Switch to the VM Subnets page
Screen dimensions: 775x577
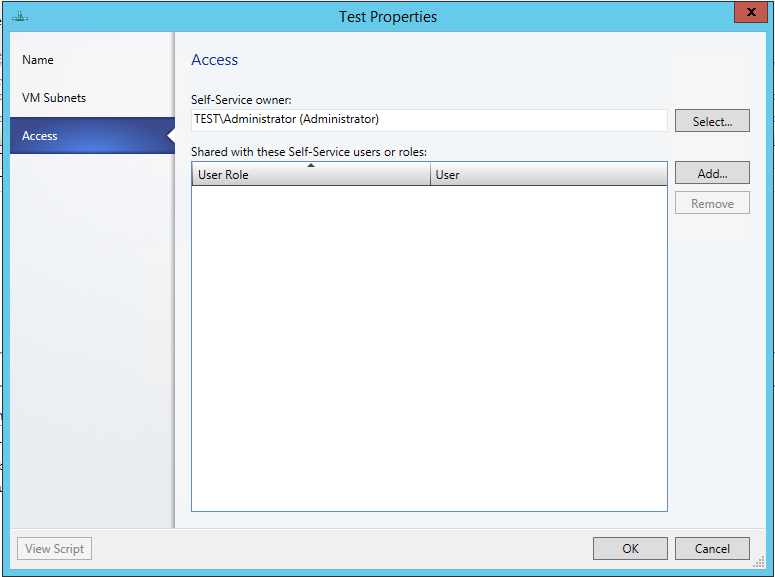[54, 98]
